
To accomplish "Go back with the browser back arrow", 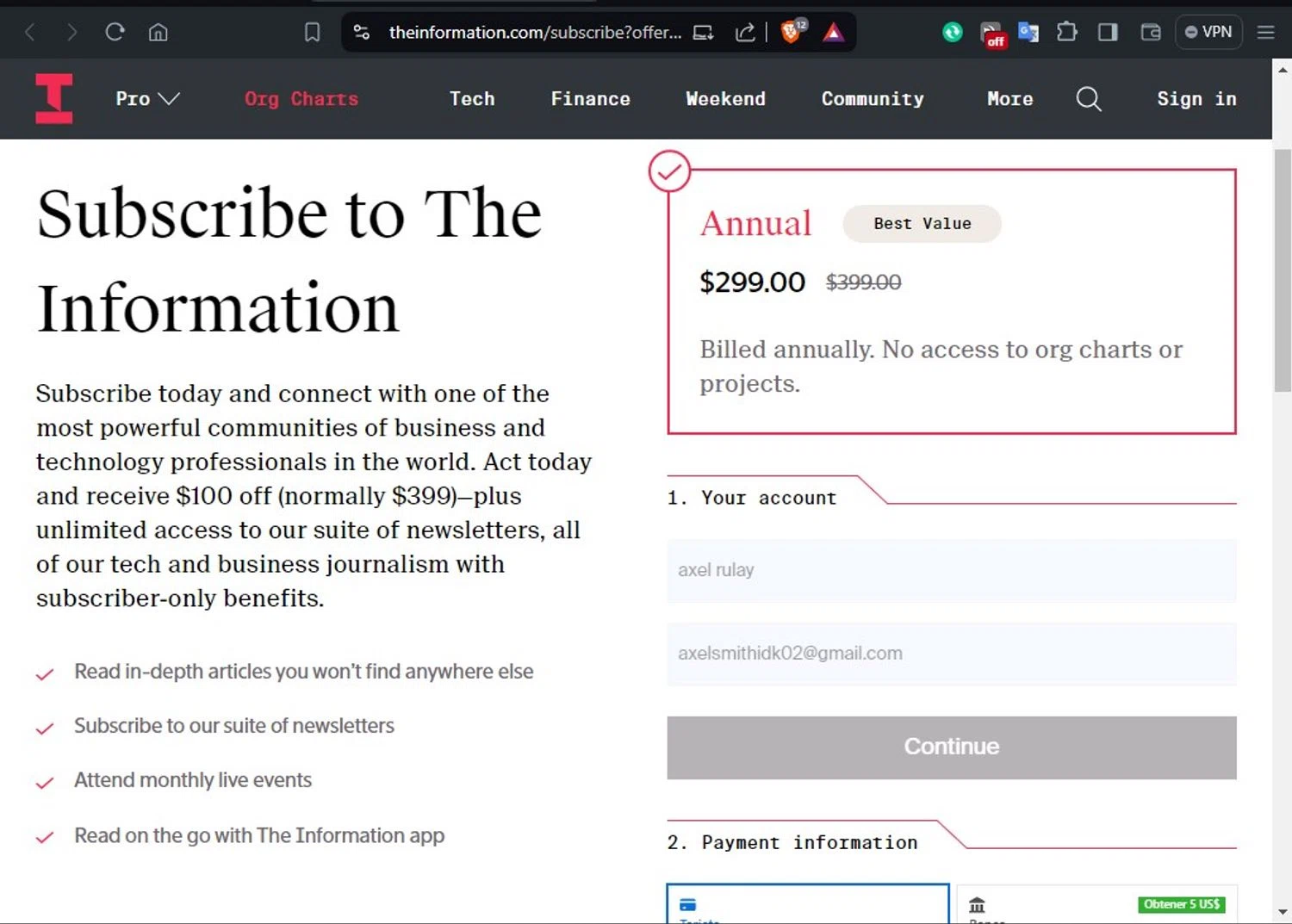I will (30, 33).
